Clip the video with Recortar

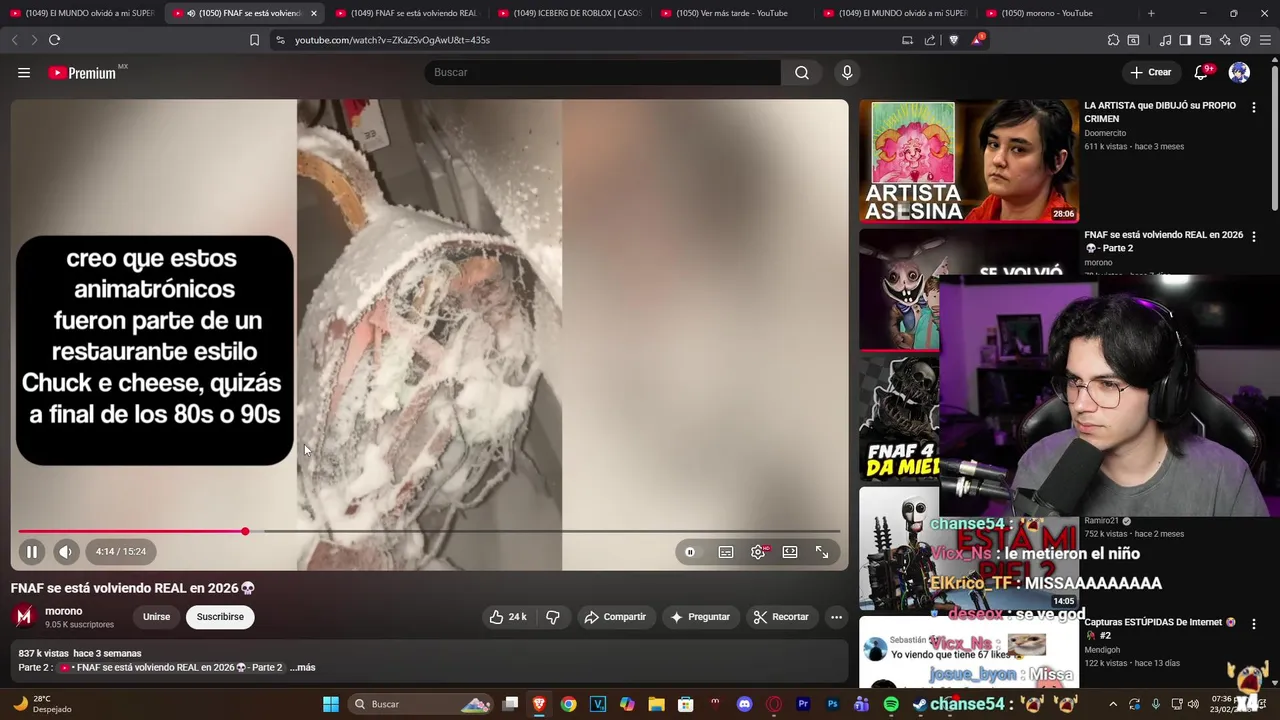tap(781, 617)
